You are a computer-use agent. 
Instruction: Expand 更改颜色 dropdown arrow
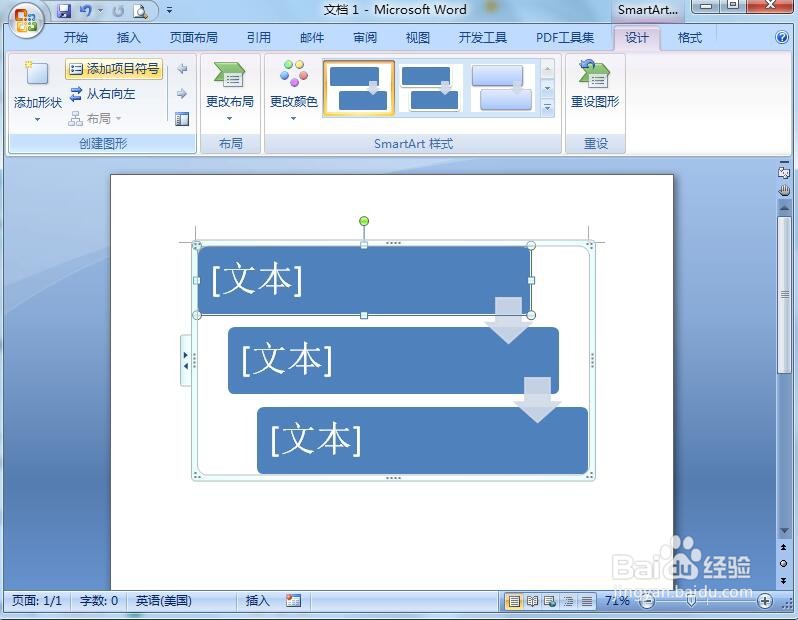(x=294, y=119)
